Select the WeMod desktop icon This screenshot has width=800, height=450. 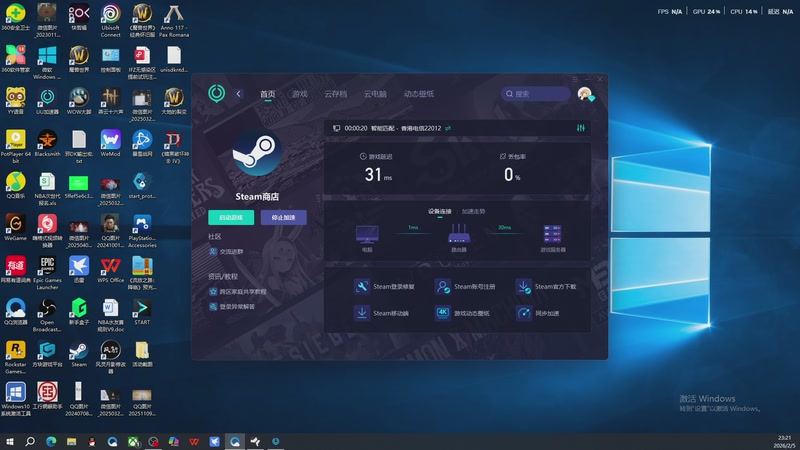[x=111, y=143]
